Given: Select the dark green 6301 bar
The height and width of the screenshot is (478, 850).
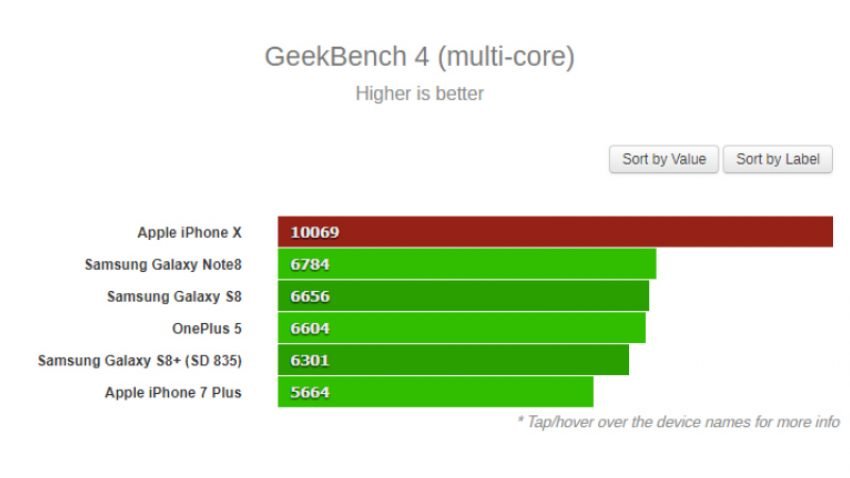Looking at the screenshot, I should (453, 360).
